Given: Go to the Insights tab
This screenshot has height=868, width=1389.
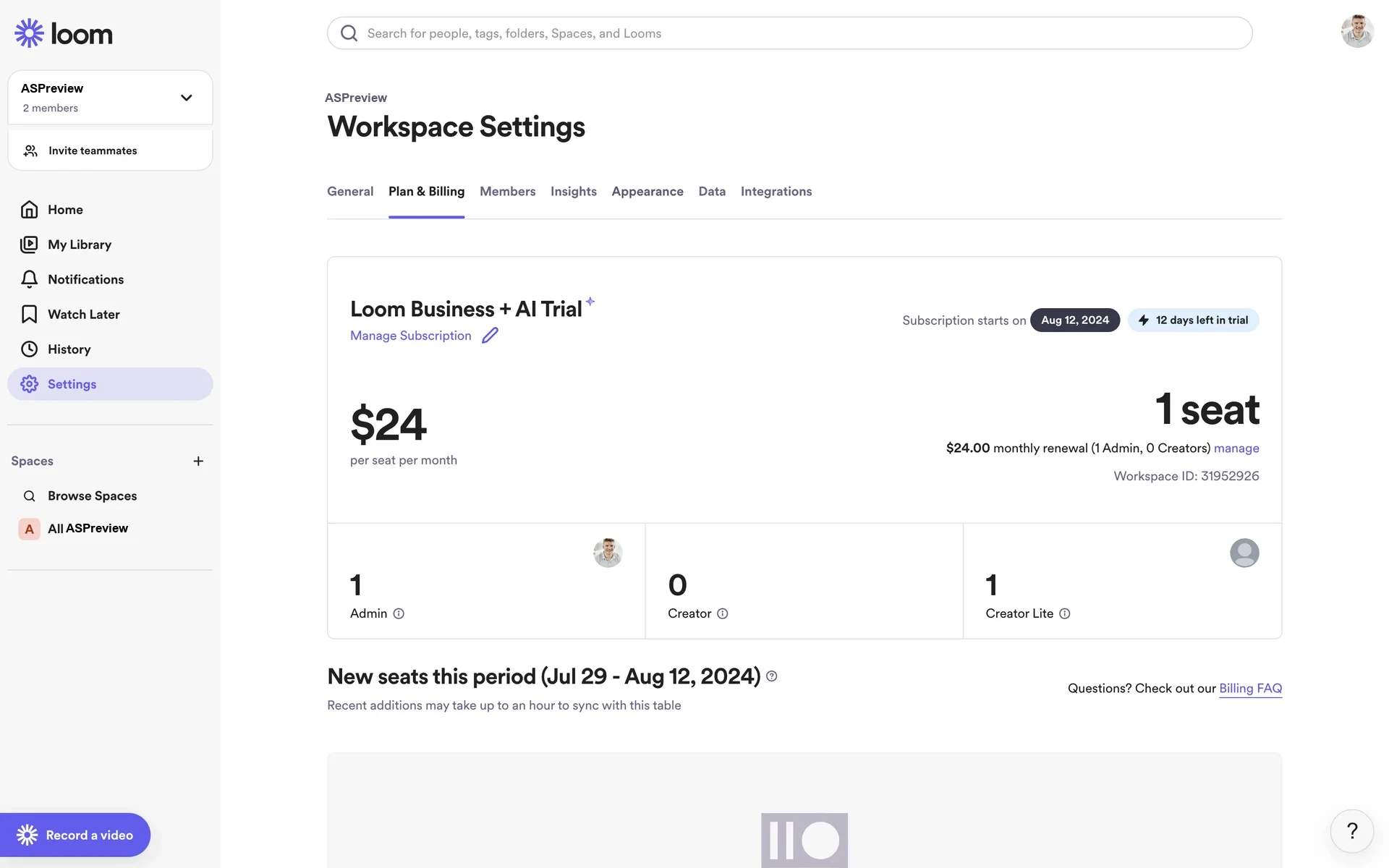Looking at the screenshot, I should (x=573, y=192).
